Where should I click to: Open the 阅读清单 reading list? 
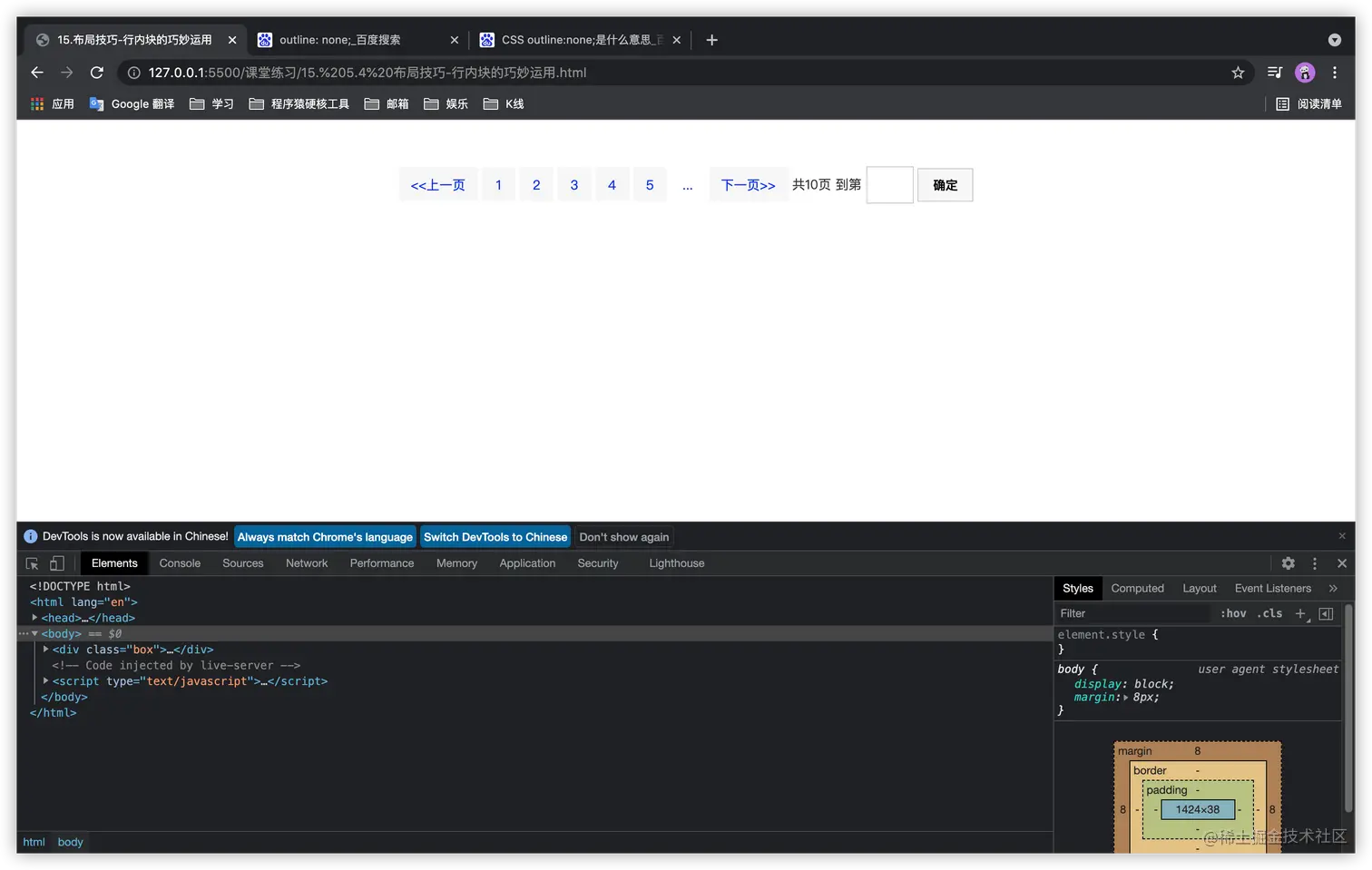pyautogui.click(x=1308, y=104)
